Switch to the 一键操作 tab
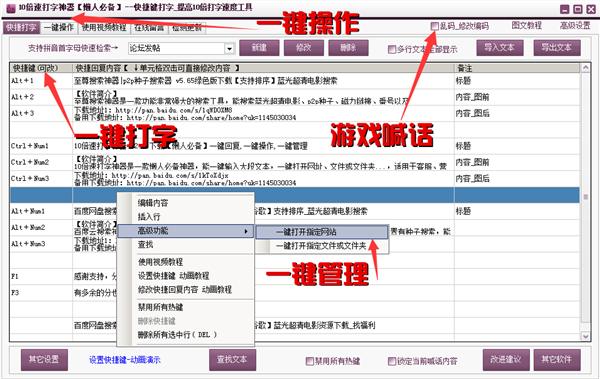Screen dimensions: 600x379 pos(59,28)
